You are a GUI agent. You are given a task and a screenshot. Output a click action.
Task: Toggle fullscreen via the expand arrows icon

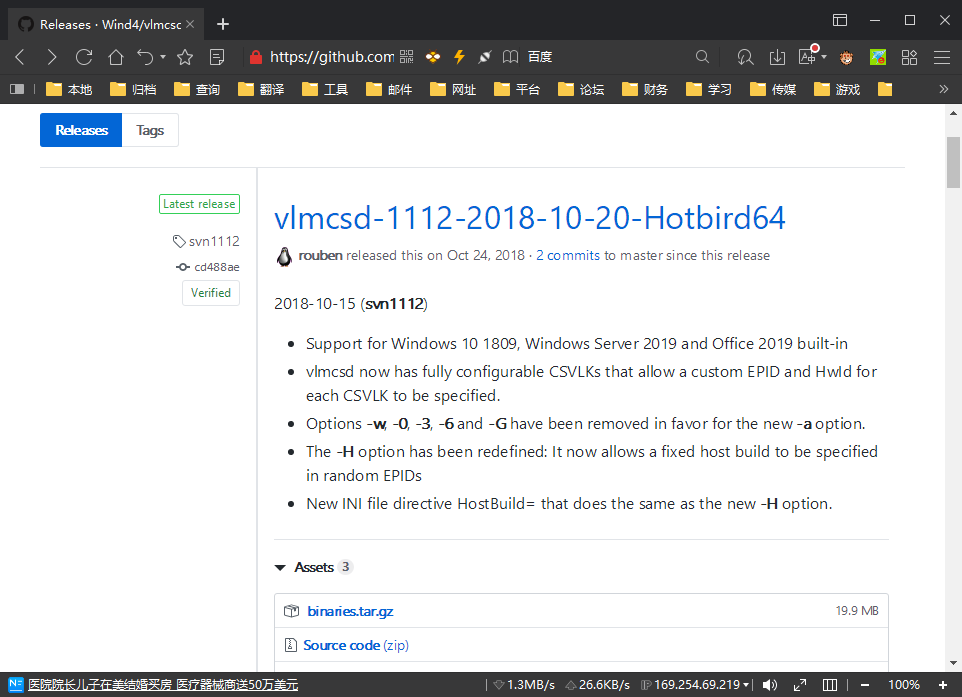[x=800, y=685]
